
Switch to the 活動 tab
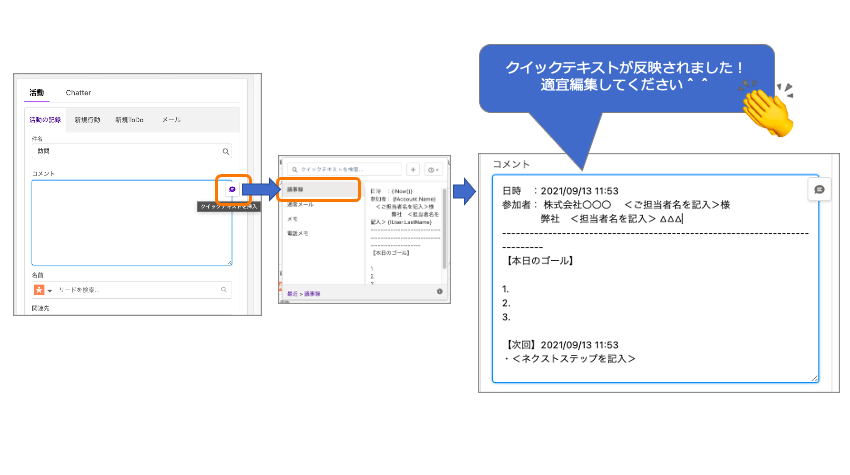(x=37, y=93)
